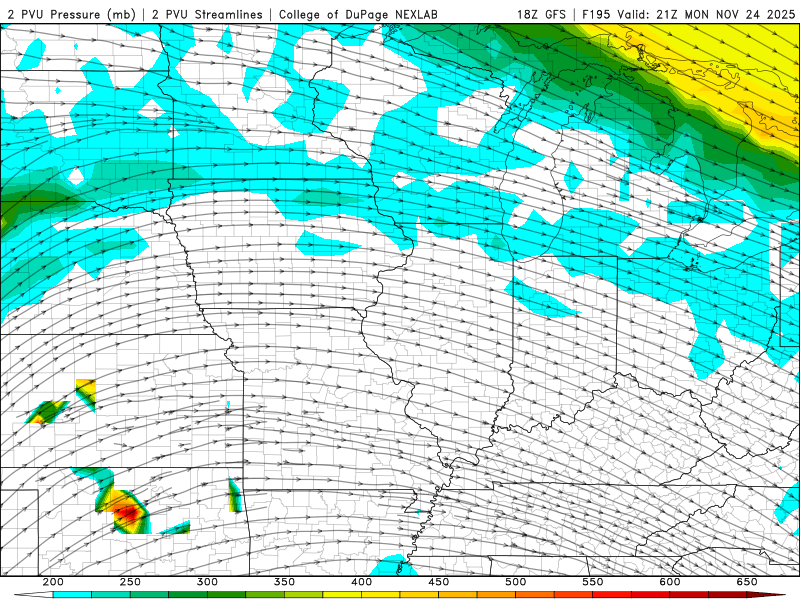Click the "2 PVU Pressure (mb)" title text
The image size is (800, 600).
point(71,14)
